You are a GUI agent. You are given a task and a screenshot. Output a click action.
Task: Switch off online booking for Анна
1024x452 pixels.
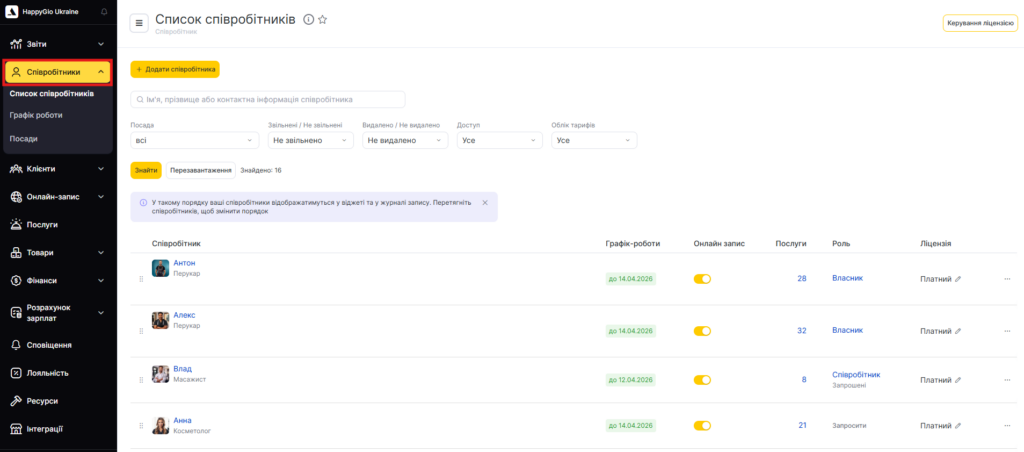click(702, 426)
